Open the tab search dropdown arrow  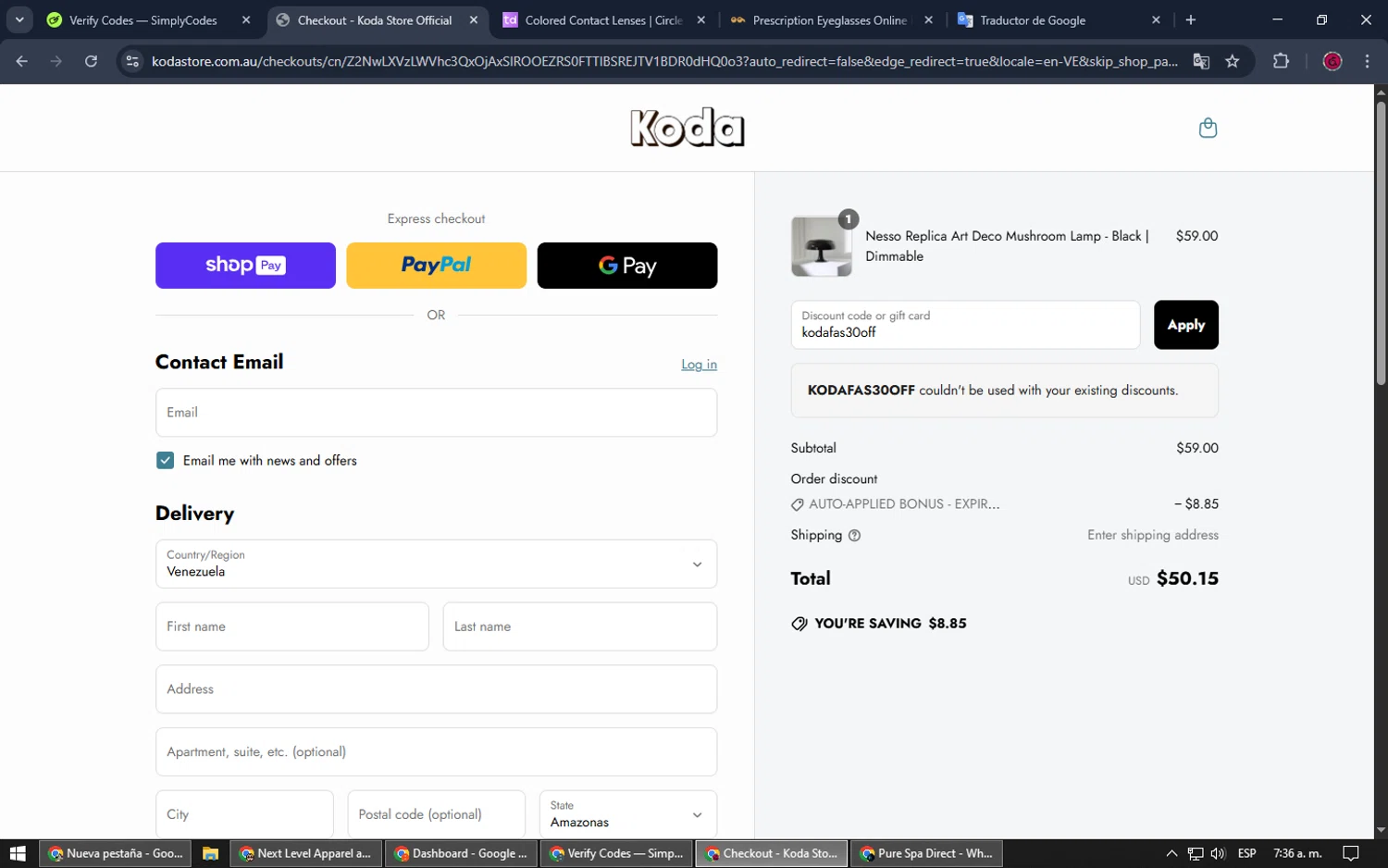(19, 19)
